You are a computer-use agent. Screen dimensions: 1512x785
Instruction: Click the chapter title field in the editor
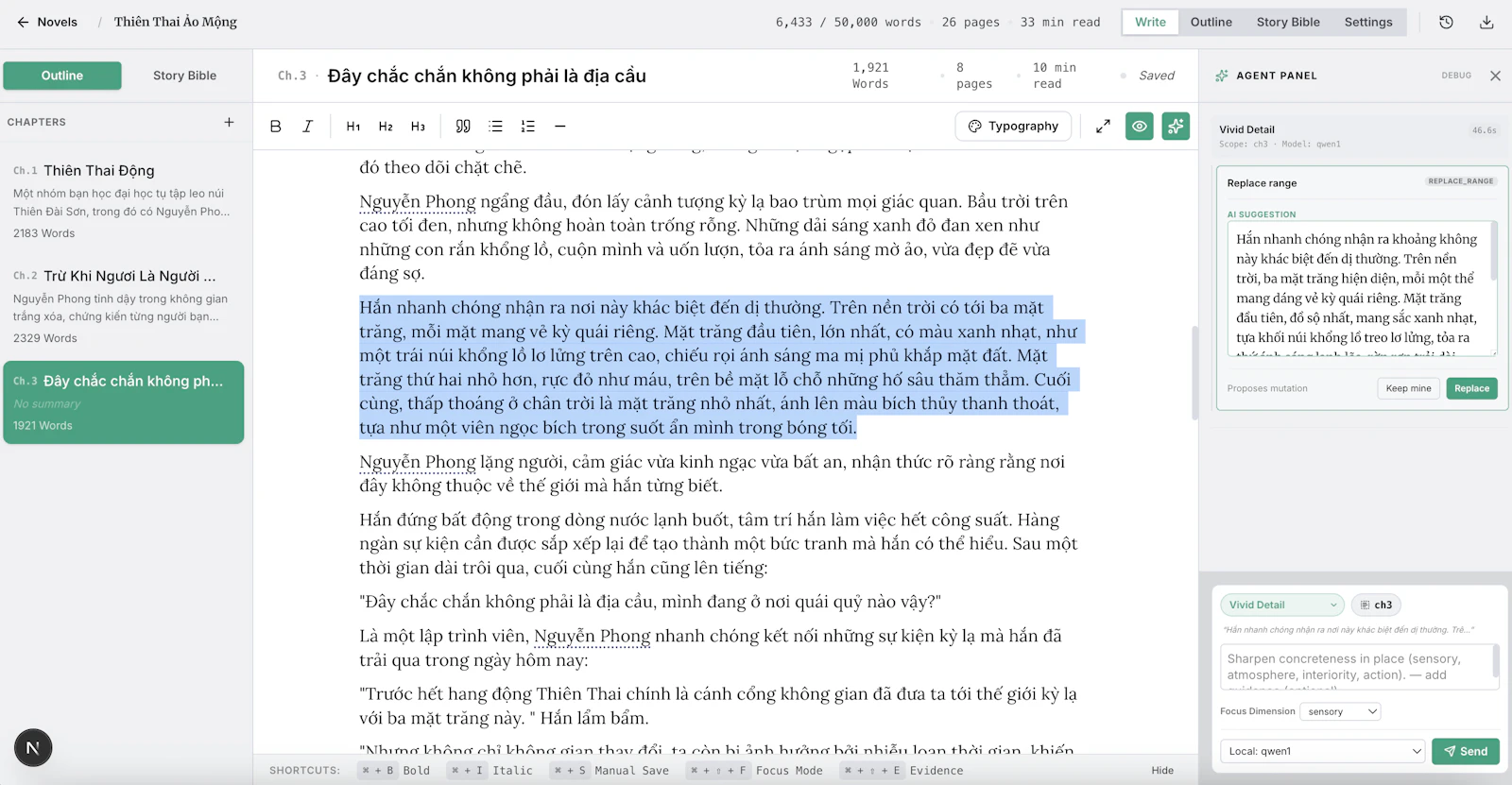(x=487, y=76)
